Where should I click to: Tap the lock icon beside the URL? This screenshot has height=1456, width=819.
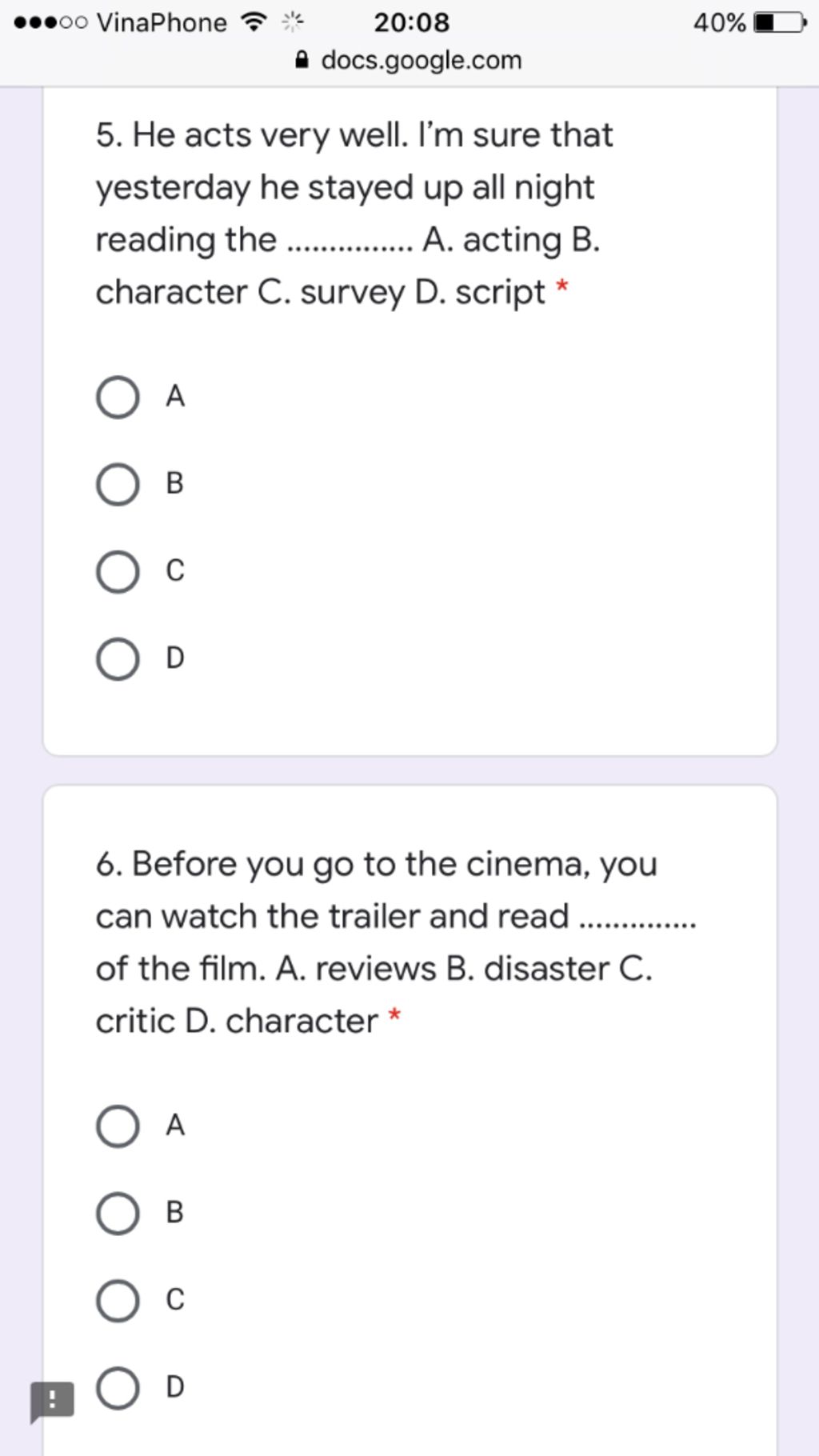(x=302, y=60)
